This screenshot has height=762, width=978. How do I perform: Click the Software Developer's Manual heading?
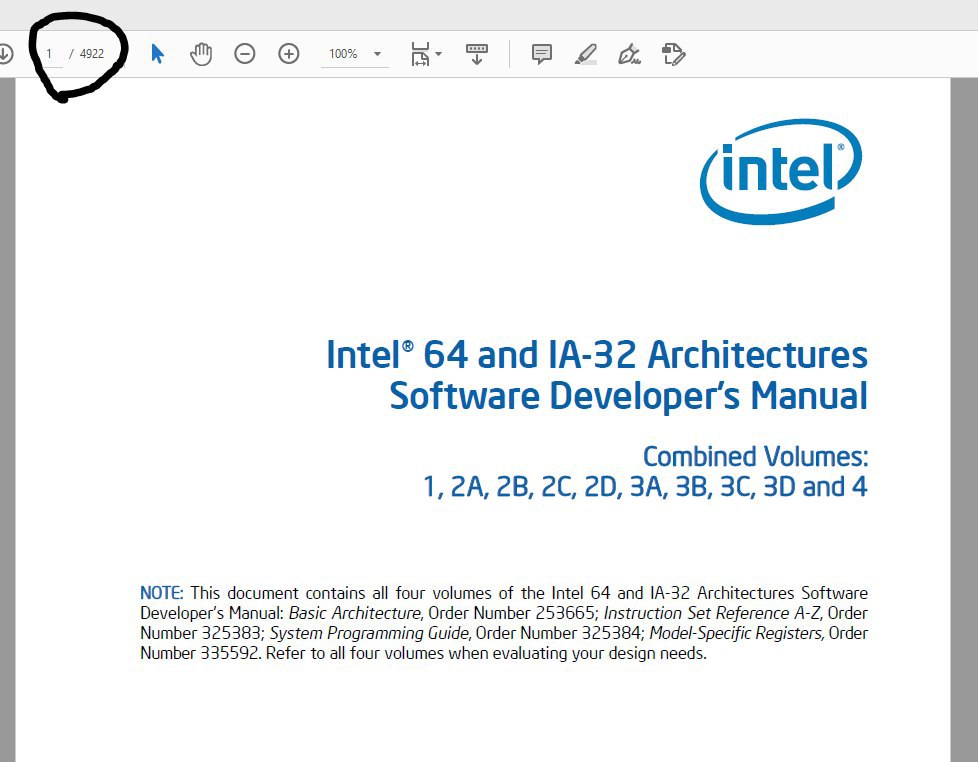click(x=629, y=397)
